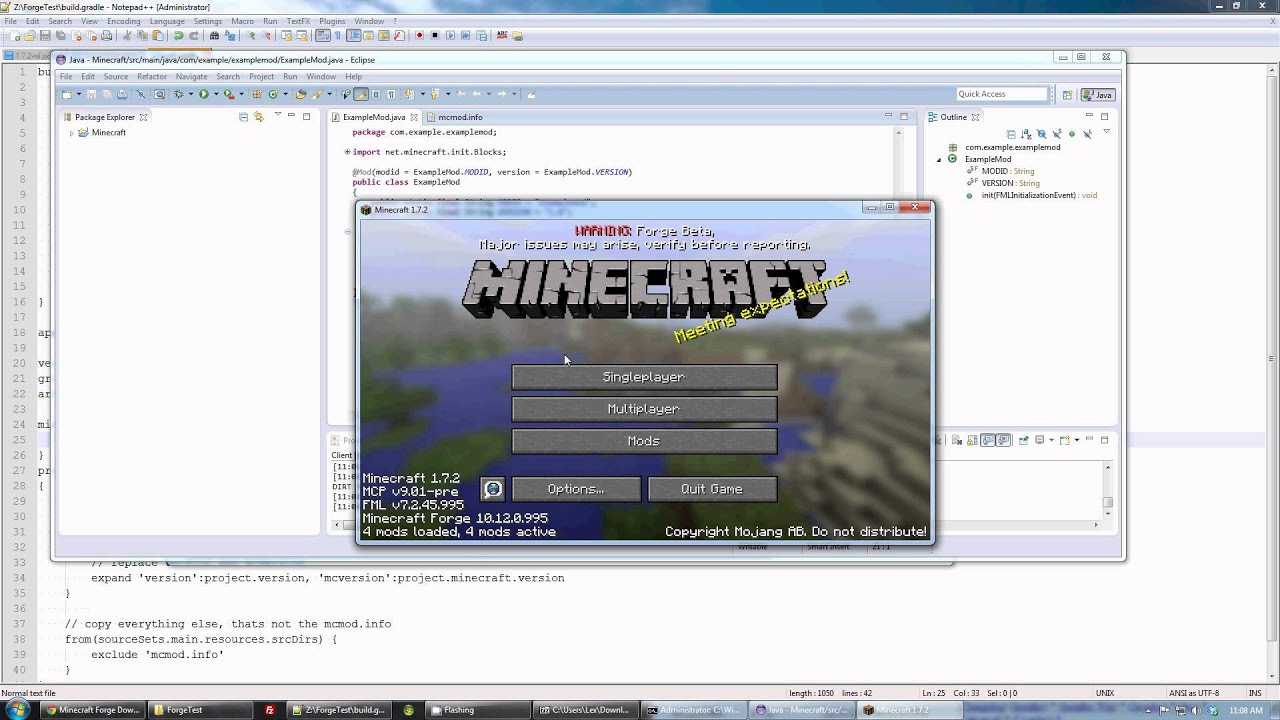Open the Notepad++ TextFX menu

coord(298,21)
